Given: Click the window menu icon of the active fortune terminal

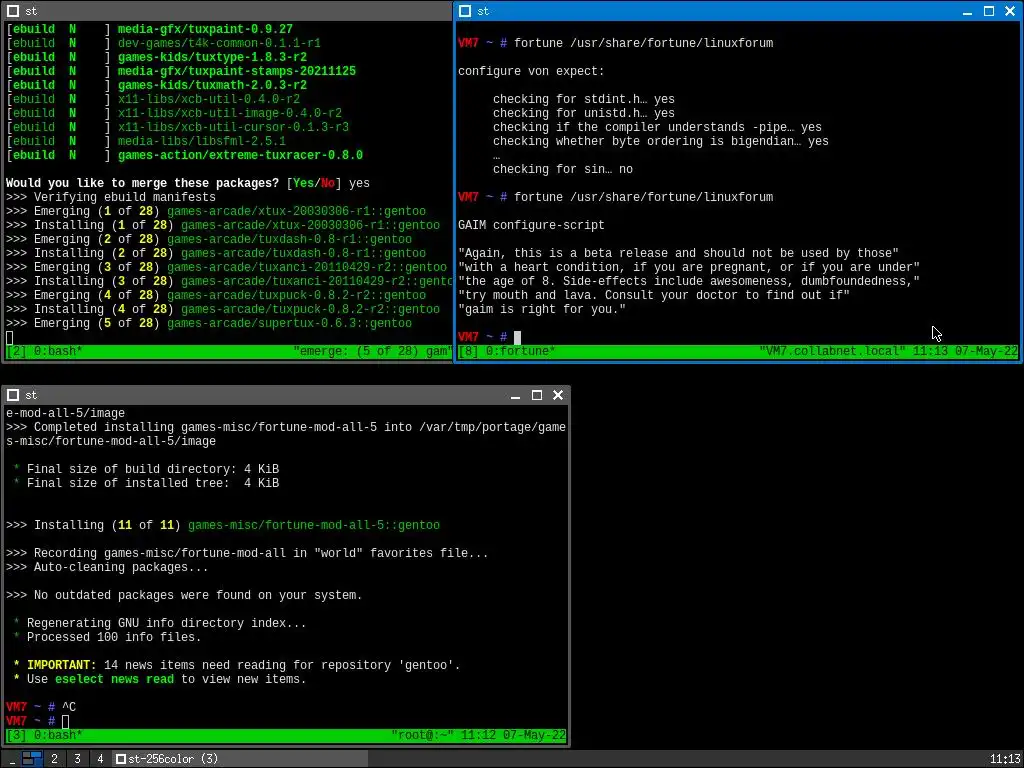Looking at the screenshot, I should [x=464, y=10].
